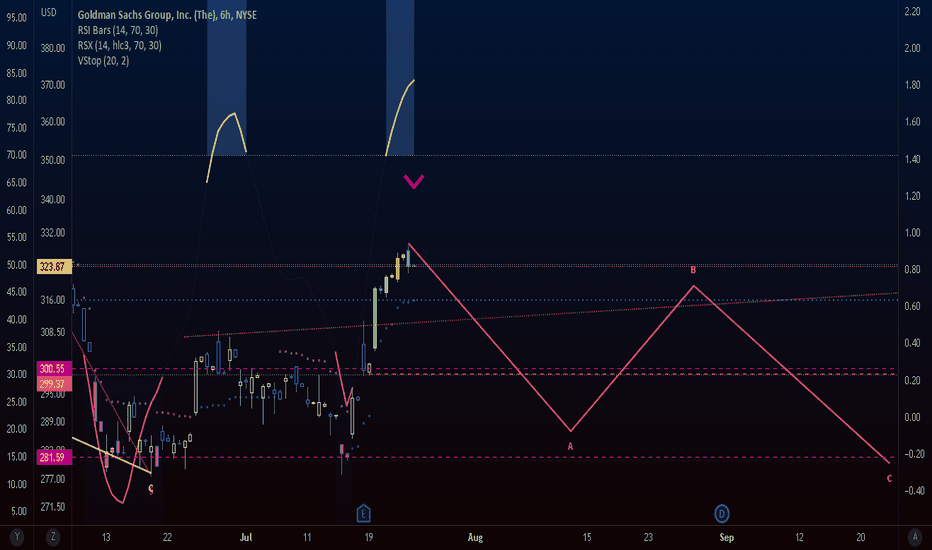Screen dimensions: 932x550
Task: Click the 299.37 price level label
Action: pyautogui.click(x=53, y=384)
